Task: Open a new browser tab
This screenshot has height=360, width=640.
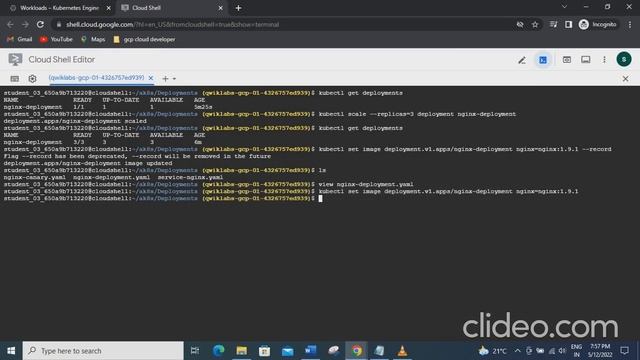Action: tap(238, 8)
